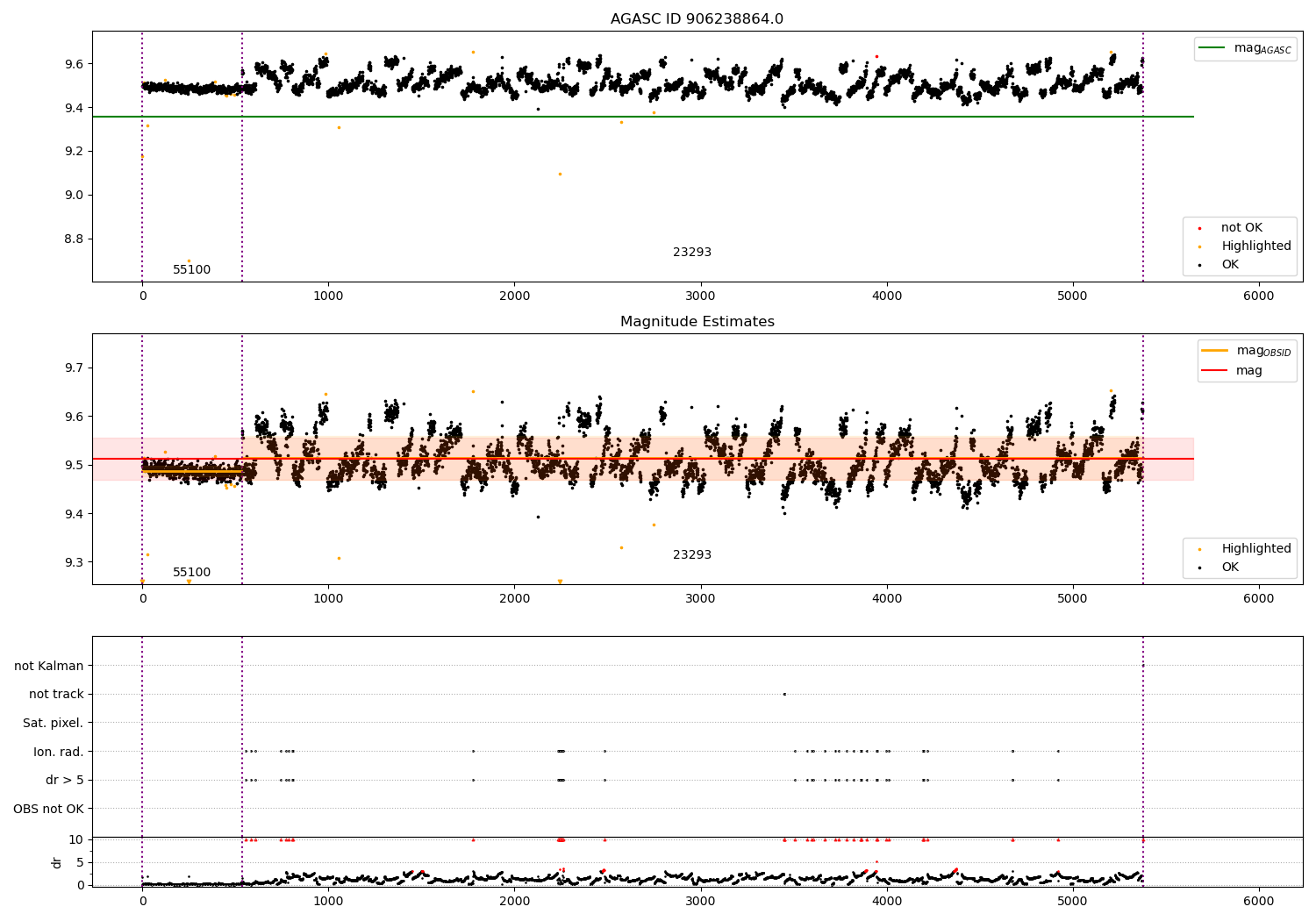Select the "9.0" y-axis tick label

(x=75, y=196)
